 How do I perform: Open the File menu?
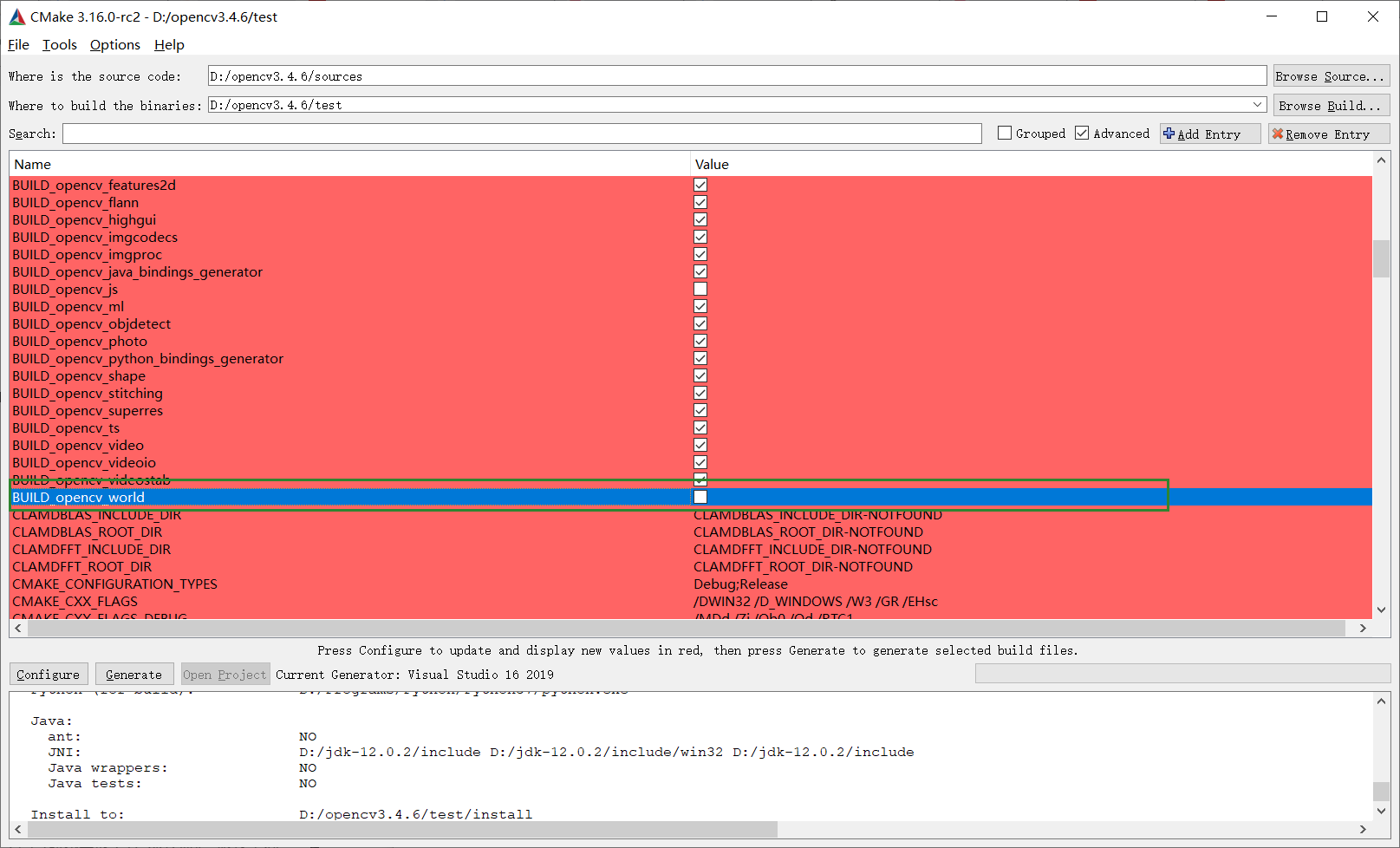click(x=18, y=45)
